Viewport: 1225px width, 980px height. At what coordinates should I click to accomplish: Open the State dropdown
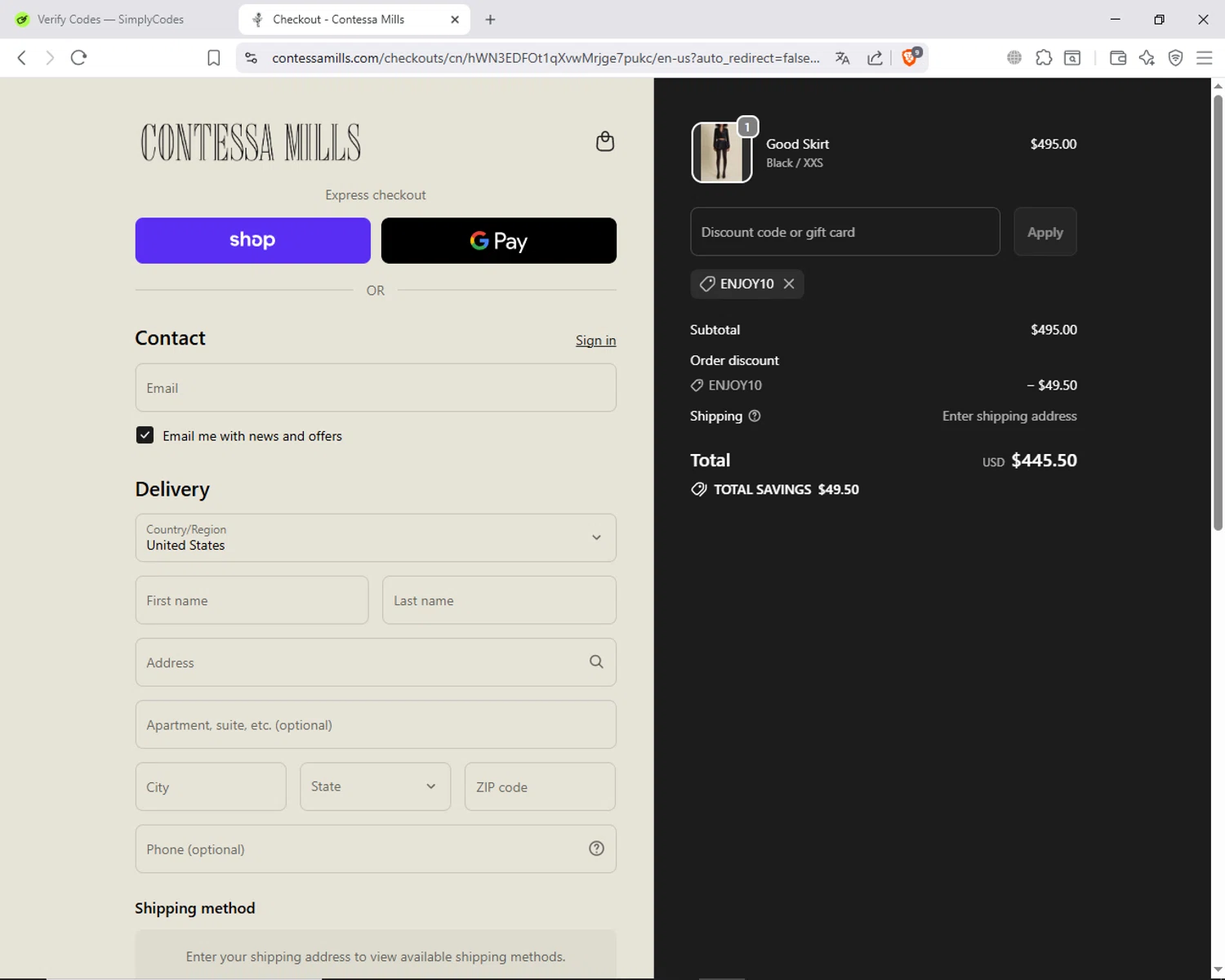click(375, 786)
